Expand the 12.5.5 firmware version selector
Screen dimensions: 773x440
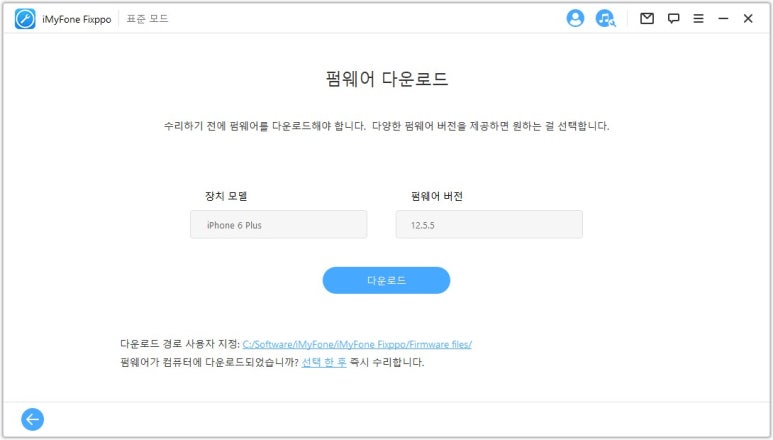(x=489, y=225)
